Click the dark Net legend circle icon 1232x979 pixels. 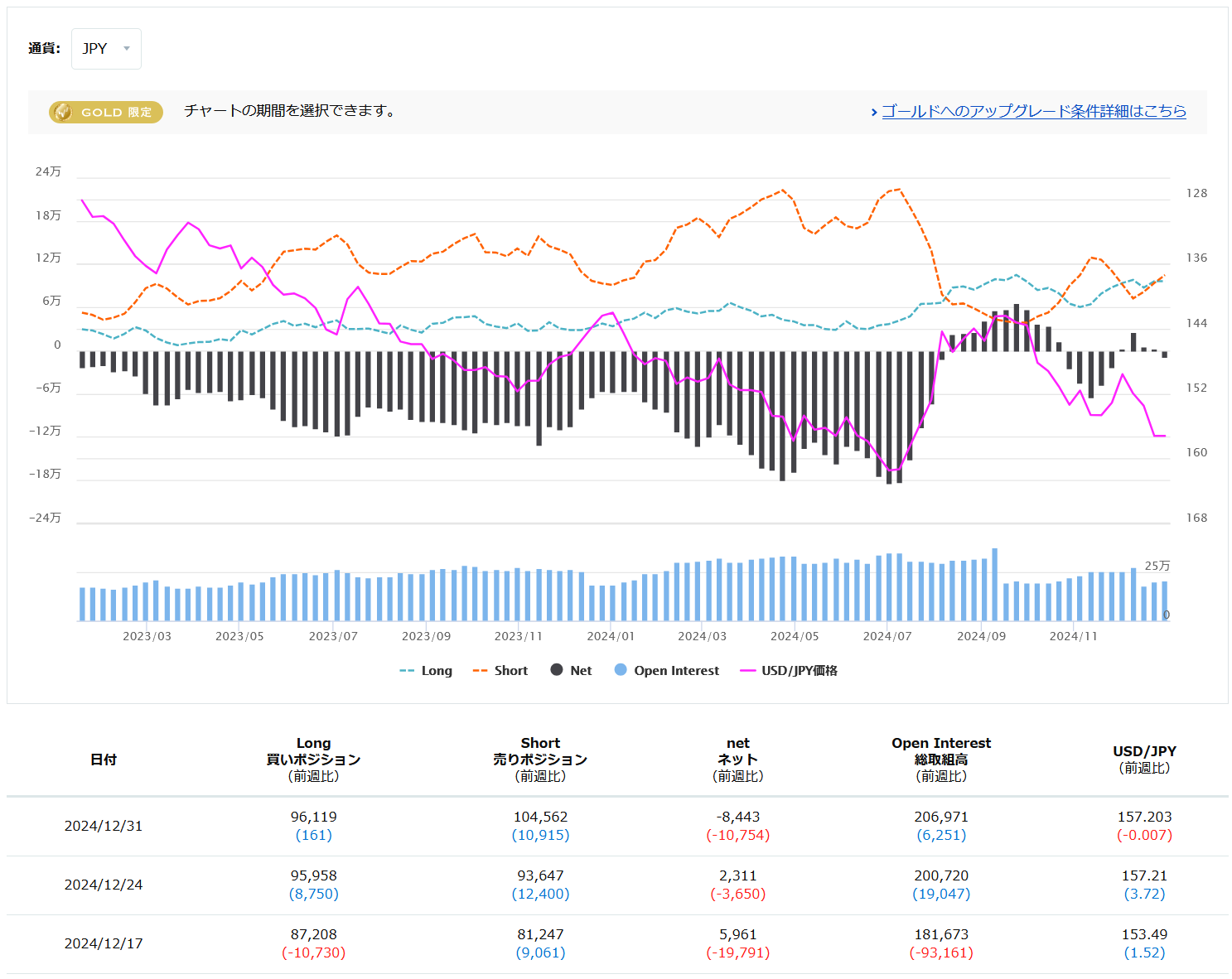click(557, 670)
